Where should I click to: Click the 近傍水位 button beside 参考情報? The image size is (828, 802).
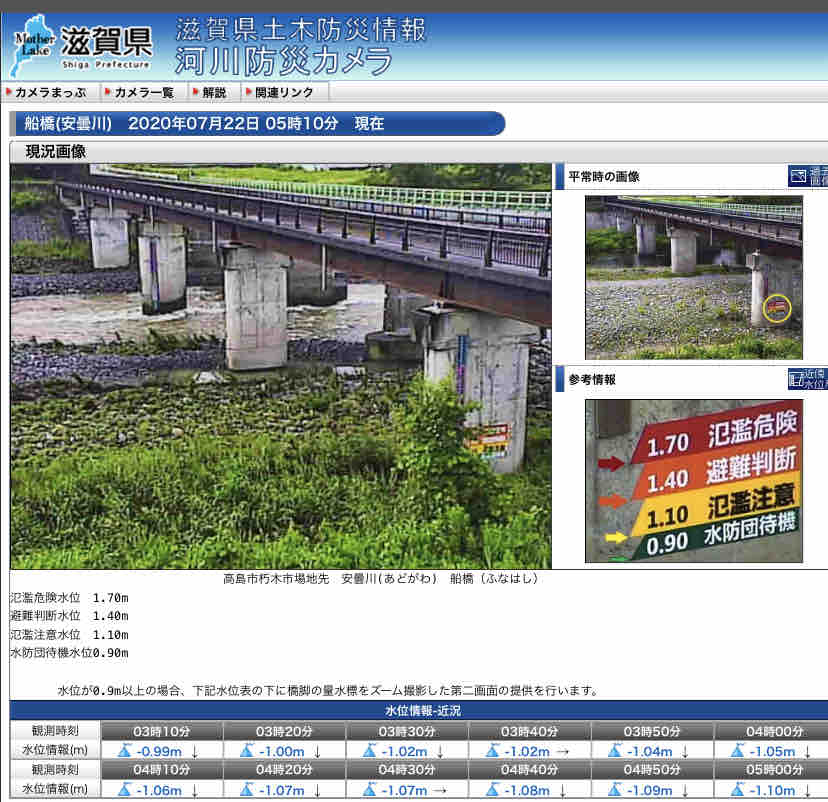point(807,379)
